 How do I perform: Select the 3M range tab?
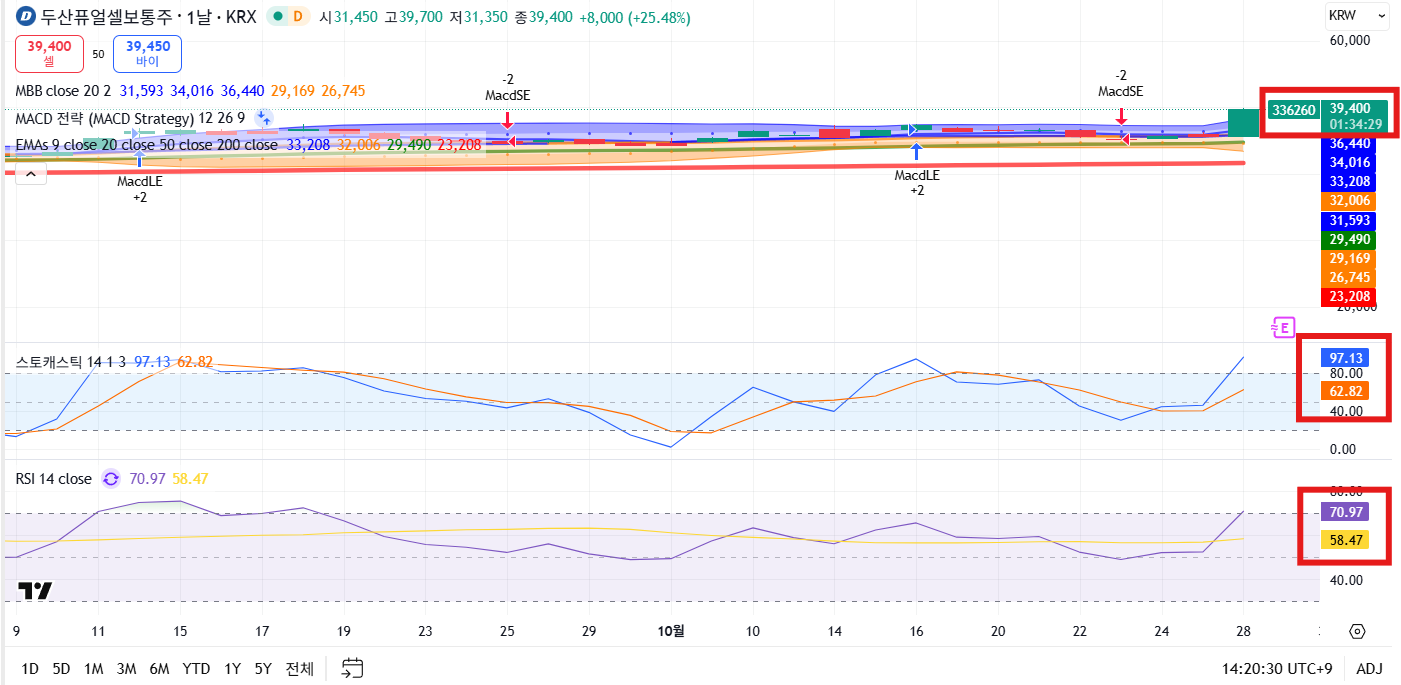[x=126, y=669]
